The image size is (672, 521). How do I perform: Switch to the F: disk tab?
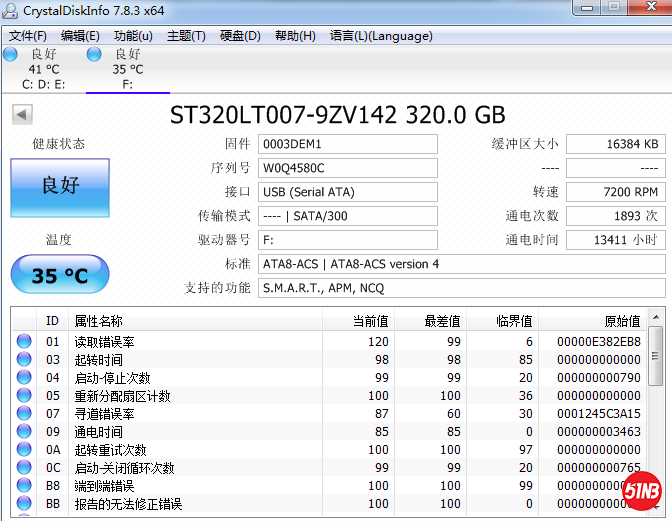tap(127, 69)
